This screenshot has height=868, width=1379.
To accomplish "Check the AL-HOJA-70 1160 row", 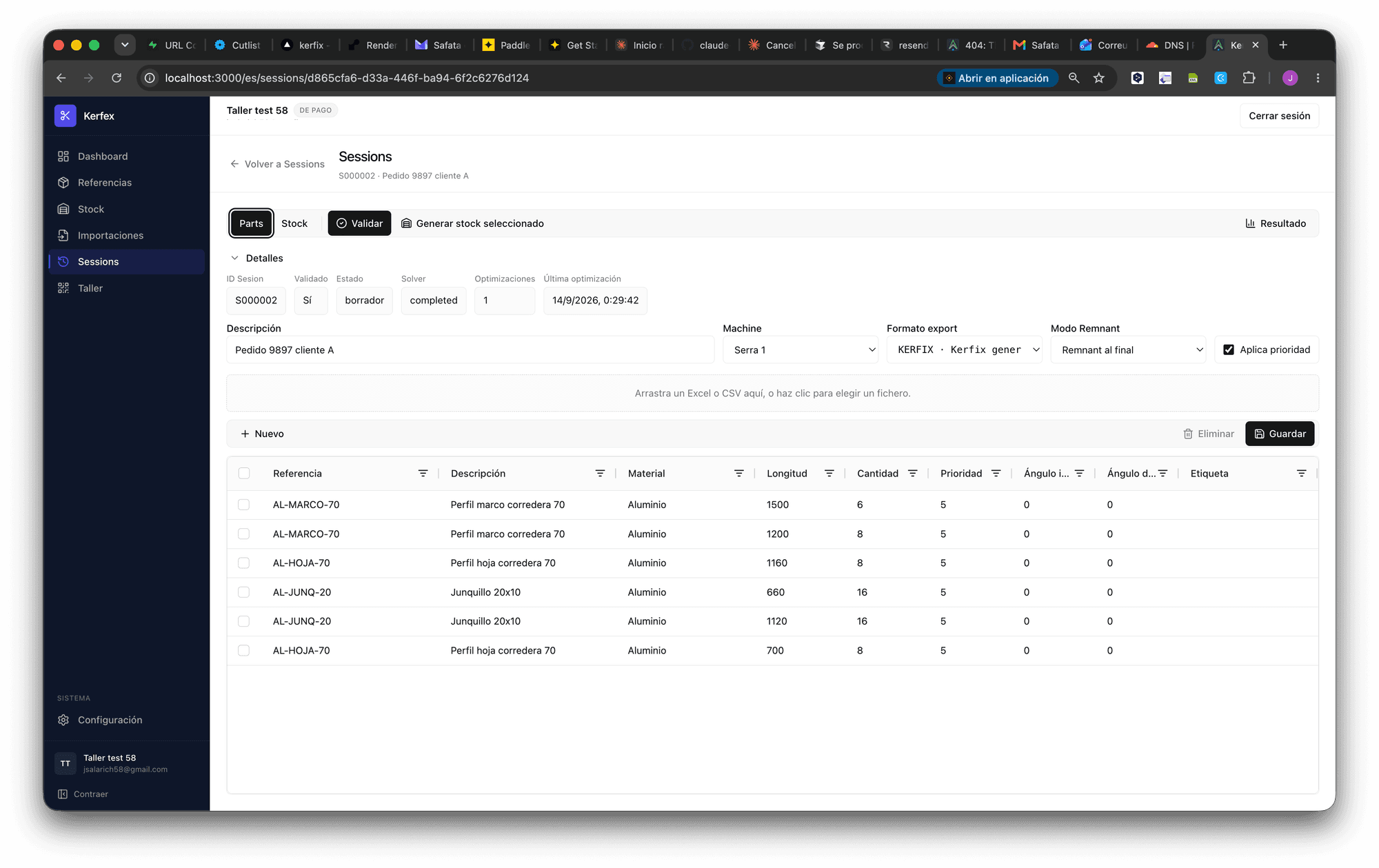I will pyautogui.click(x=244, y=563).
